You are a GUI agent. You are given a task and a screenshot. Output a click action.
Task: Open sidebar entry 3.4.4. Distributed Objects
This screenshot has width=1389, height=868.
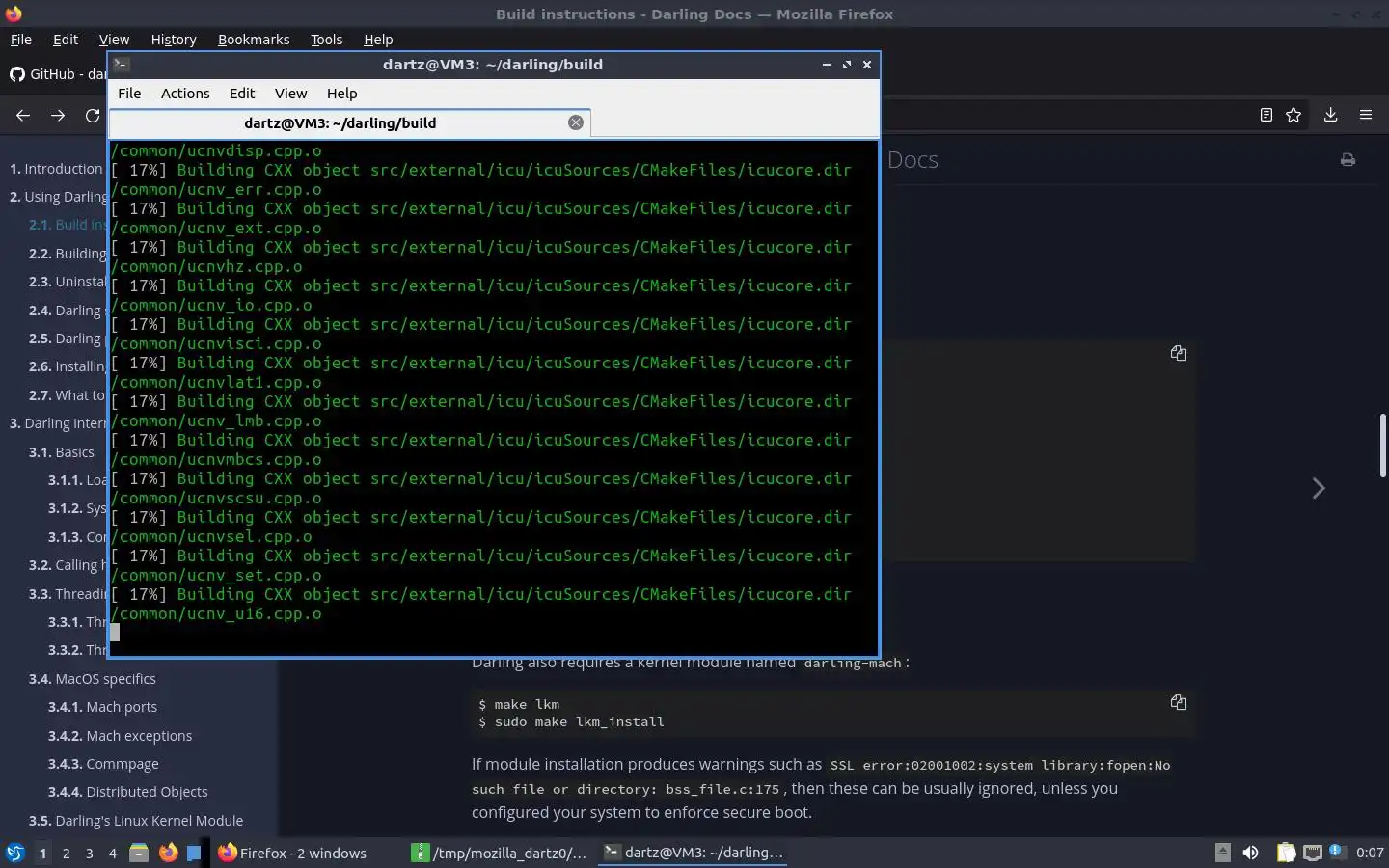[127, 792]
